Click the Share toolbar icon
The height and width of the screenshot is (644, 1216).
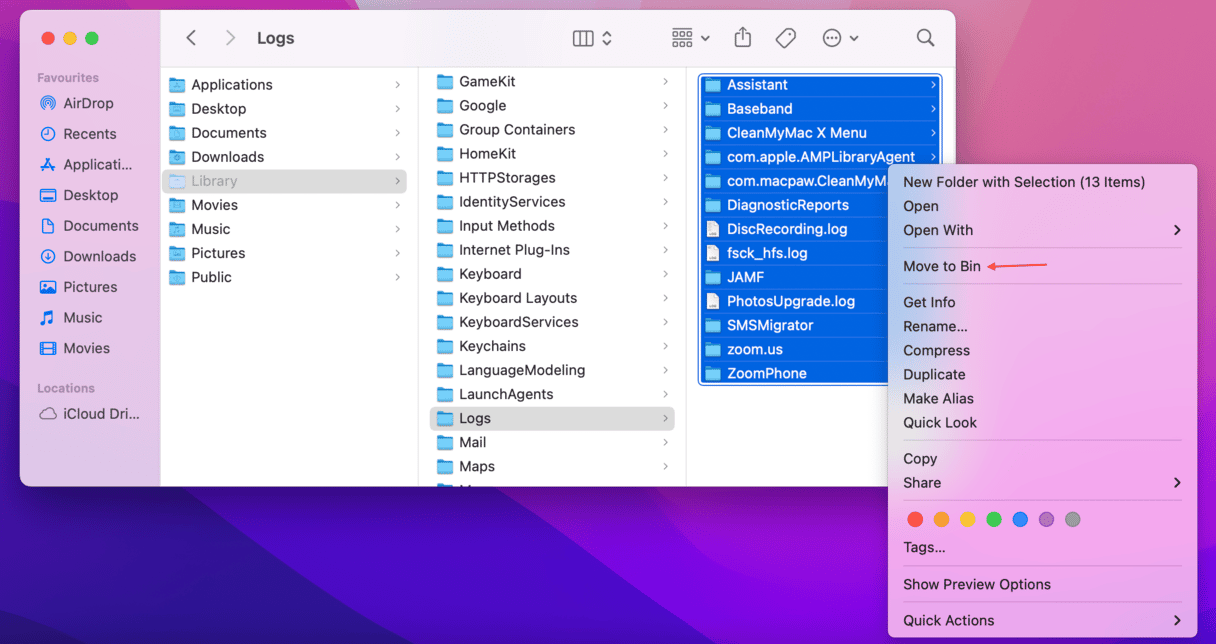(x=742, y=38)
